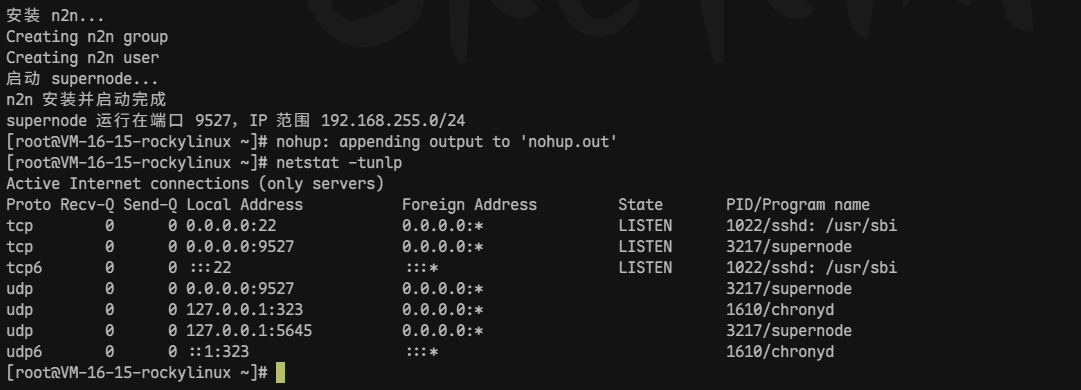Click the '127.0.0.1:5645' local address
1081x390 pixels.
pos(249,331)
